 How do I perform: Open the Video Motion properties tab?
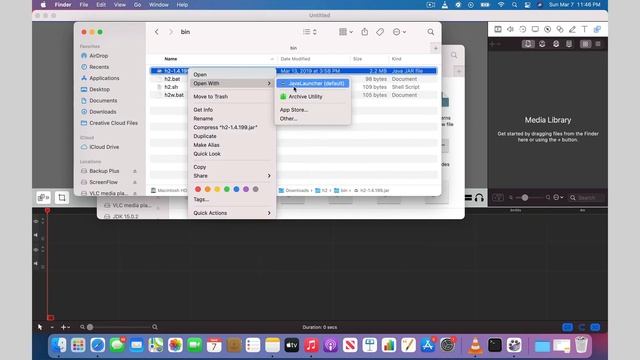click(523, 29)
